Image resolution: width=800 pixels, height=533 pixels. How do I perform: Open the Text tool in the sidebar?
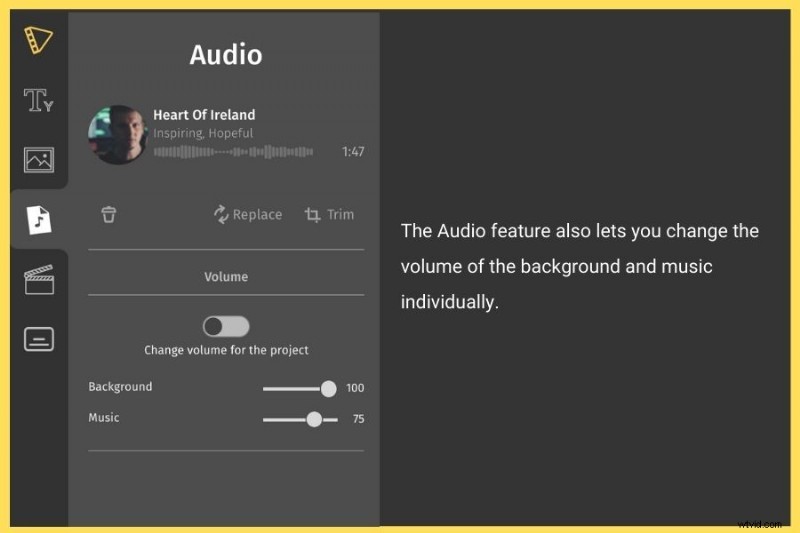point(38,100)
